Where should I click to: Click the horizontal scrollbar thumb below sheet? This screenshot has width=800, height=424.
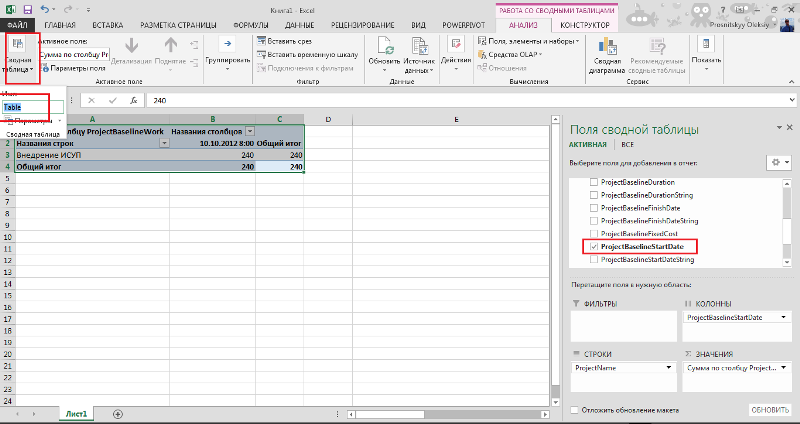[390, 414]
